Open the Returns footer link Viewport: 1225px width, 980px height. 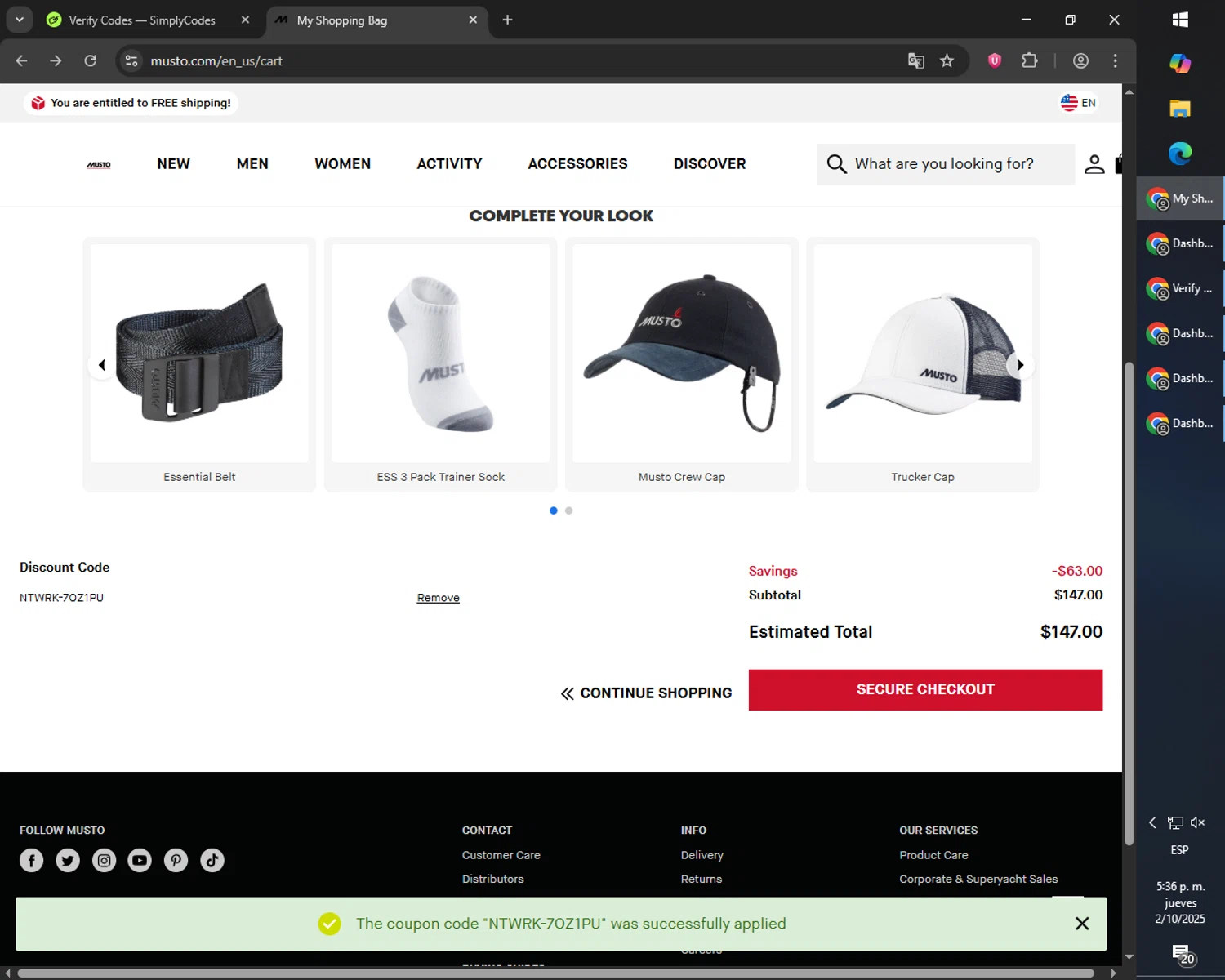tap(702, 879)
